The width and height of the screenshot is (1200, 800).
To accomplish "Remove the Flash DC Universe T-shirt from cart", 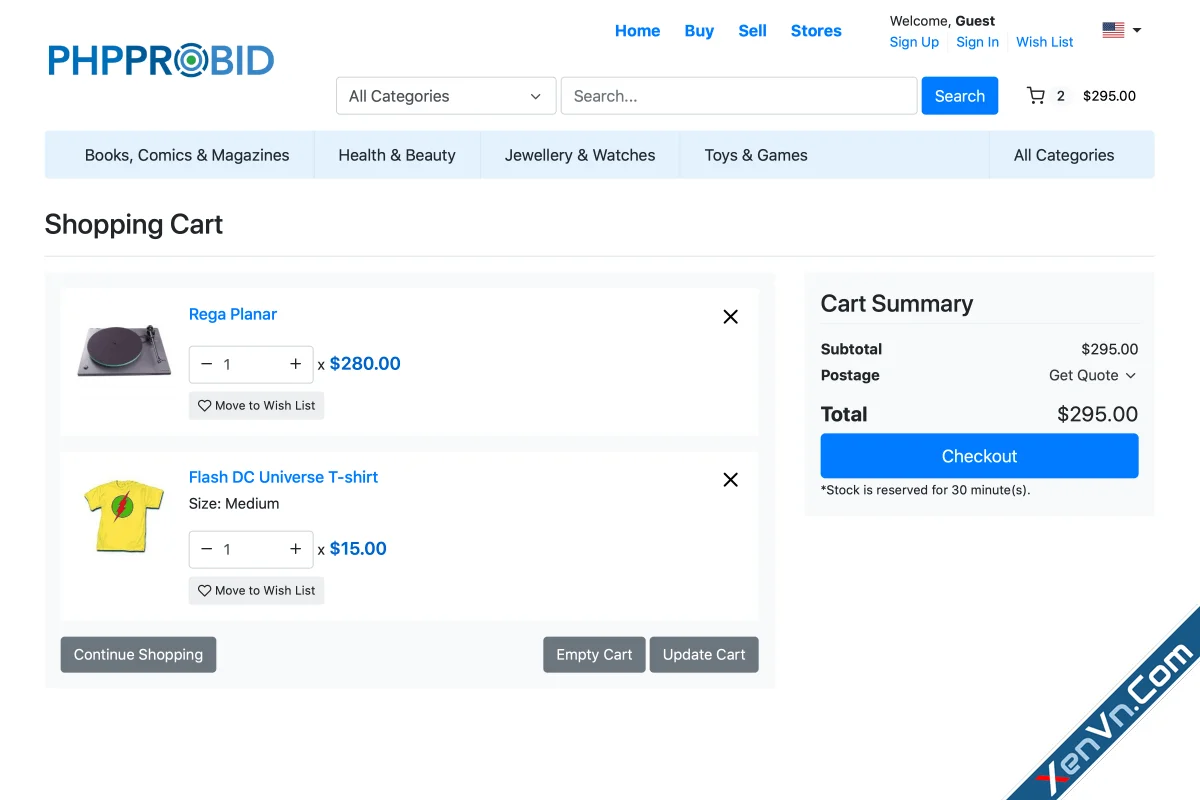I will coord(730,479).
